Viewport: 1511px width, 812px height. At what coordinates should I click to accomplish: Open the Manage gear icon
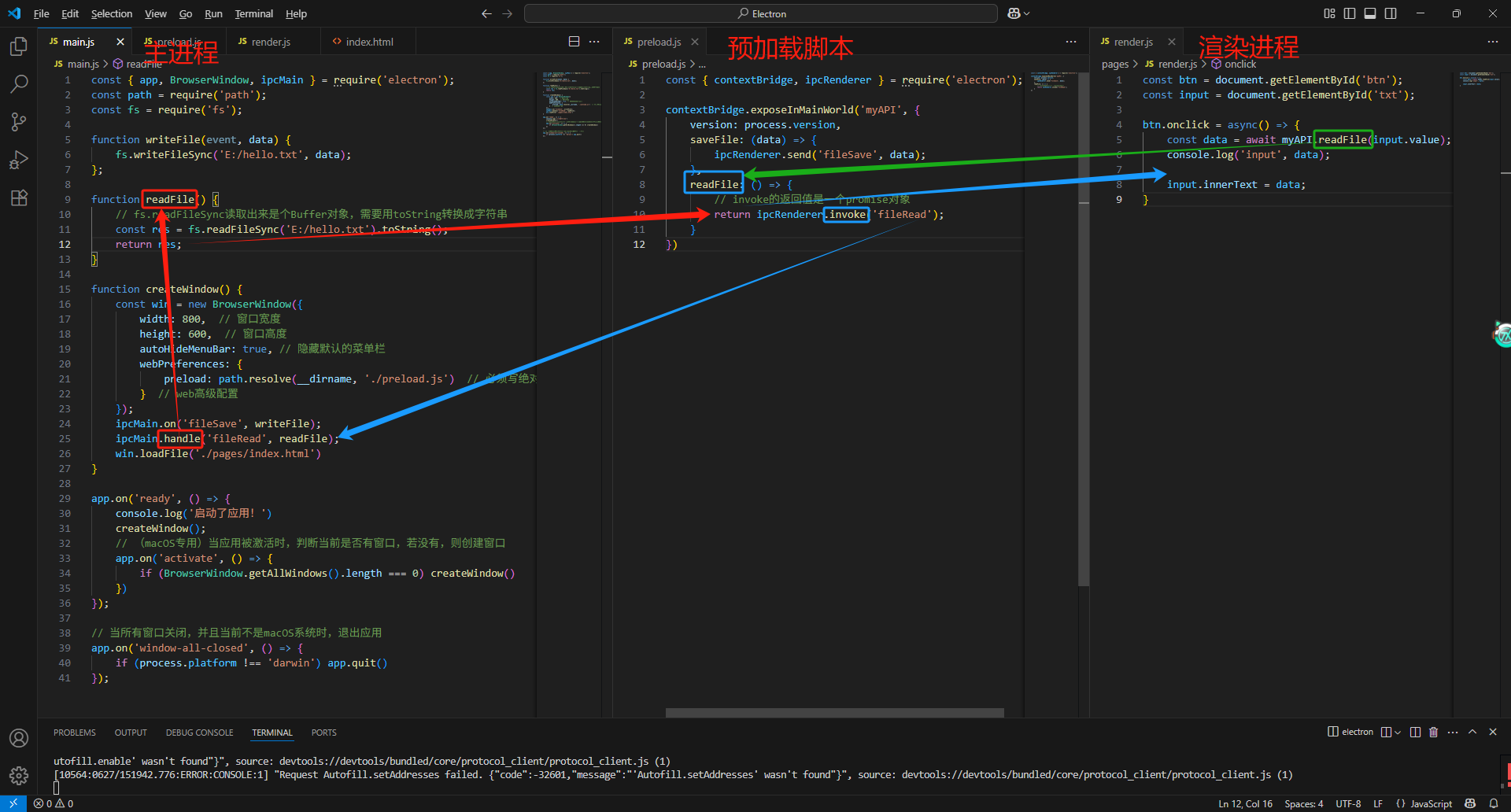click(19, 776)
